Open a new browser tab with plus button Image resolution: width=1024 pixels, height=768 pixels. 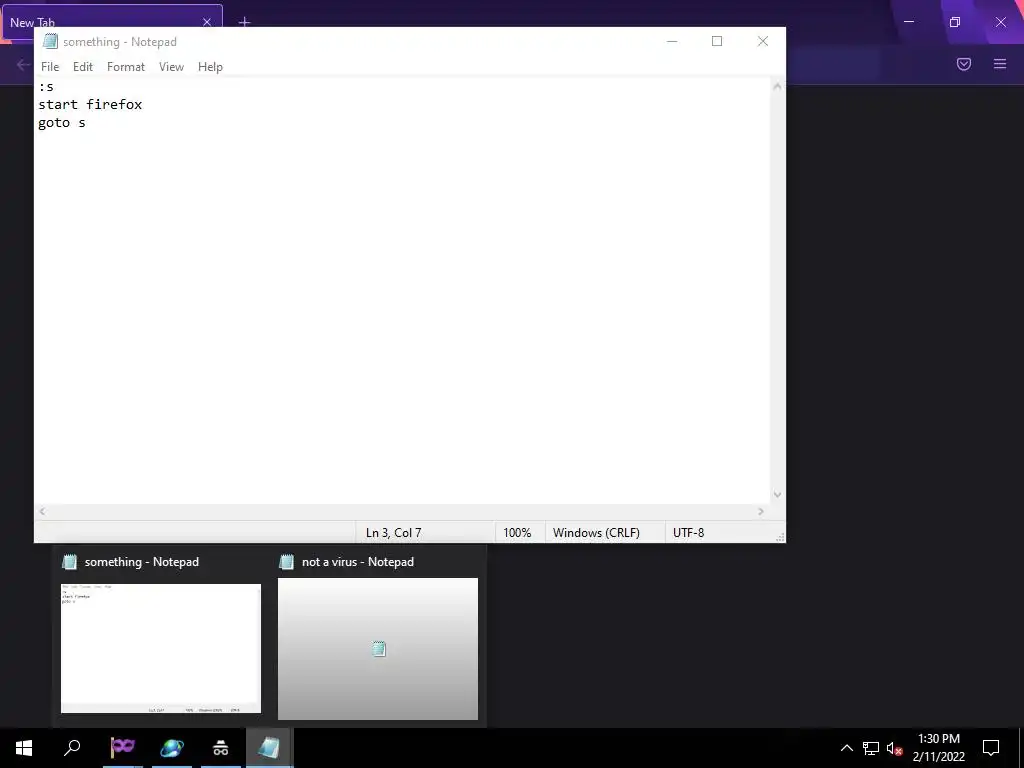click(244, 22)
